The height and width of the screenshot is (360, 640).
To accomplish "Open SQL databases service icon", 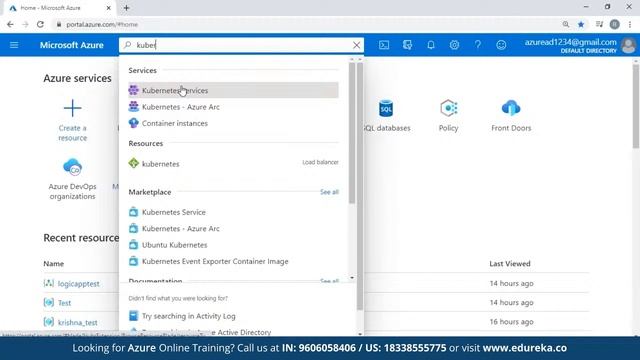I will (386, 109).
